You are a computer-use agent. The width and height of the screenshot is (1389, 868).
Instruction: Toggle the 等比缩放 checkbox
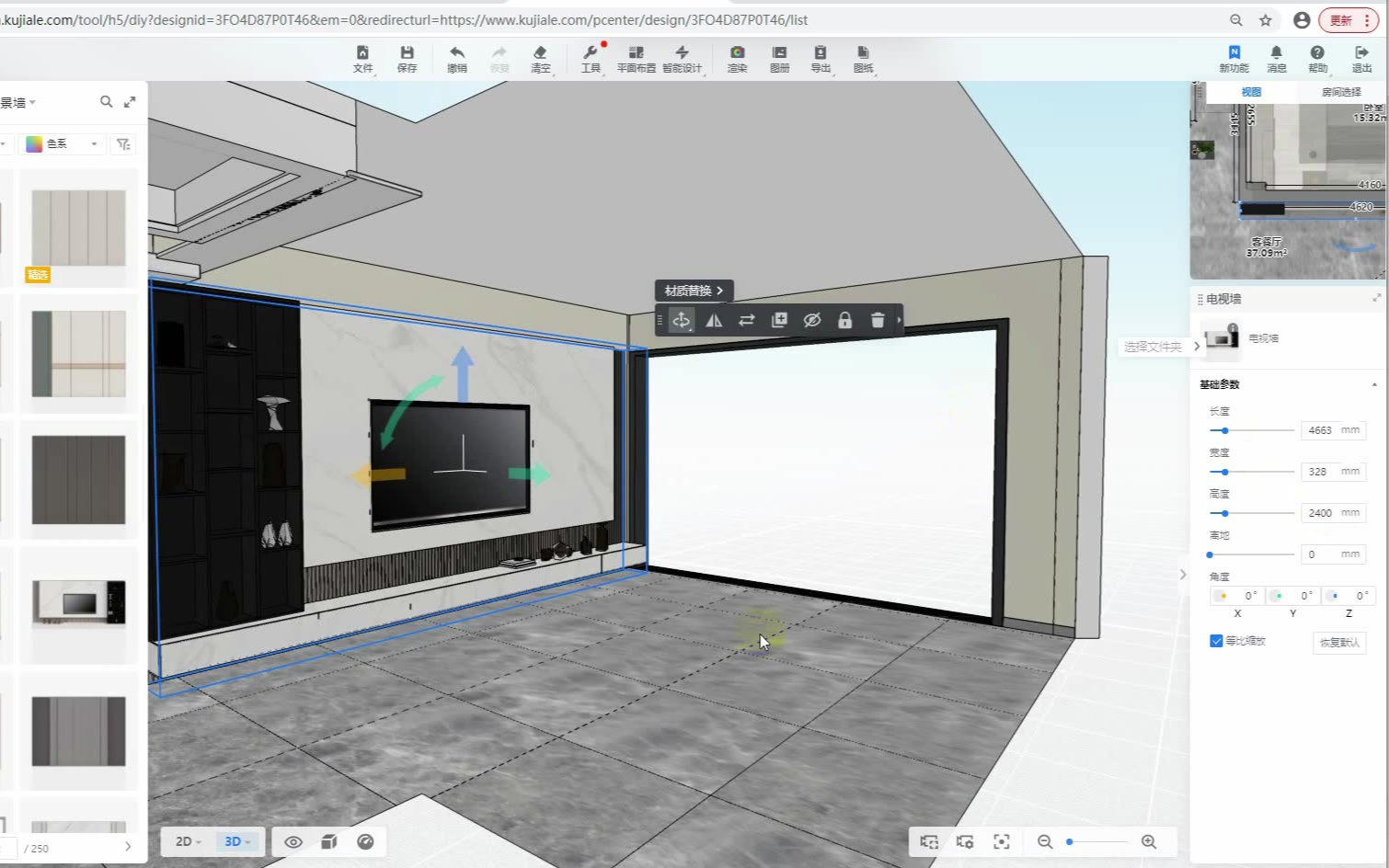point(1216,641)
